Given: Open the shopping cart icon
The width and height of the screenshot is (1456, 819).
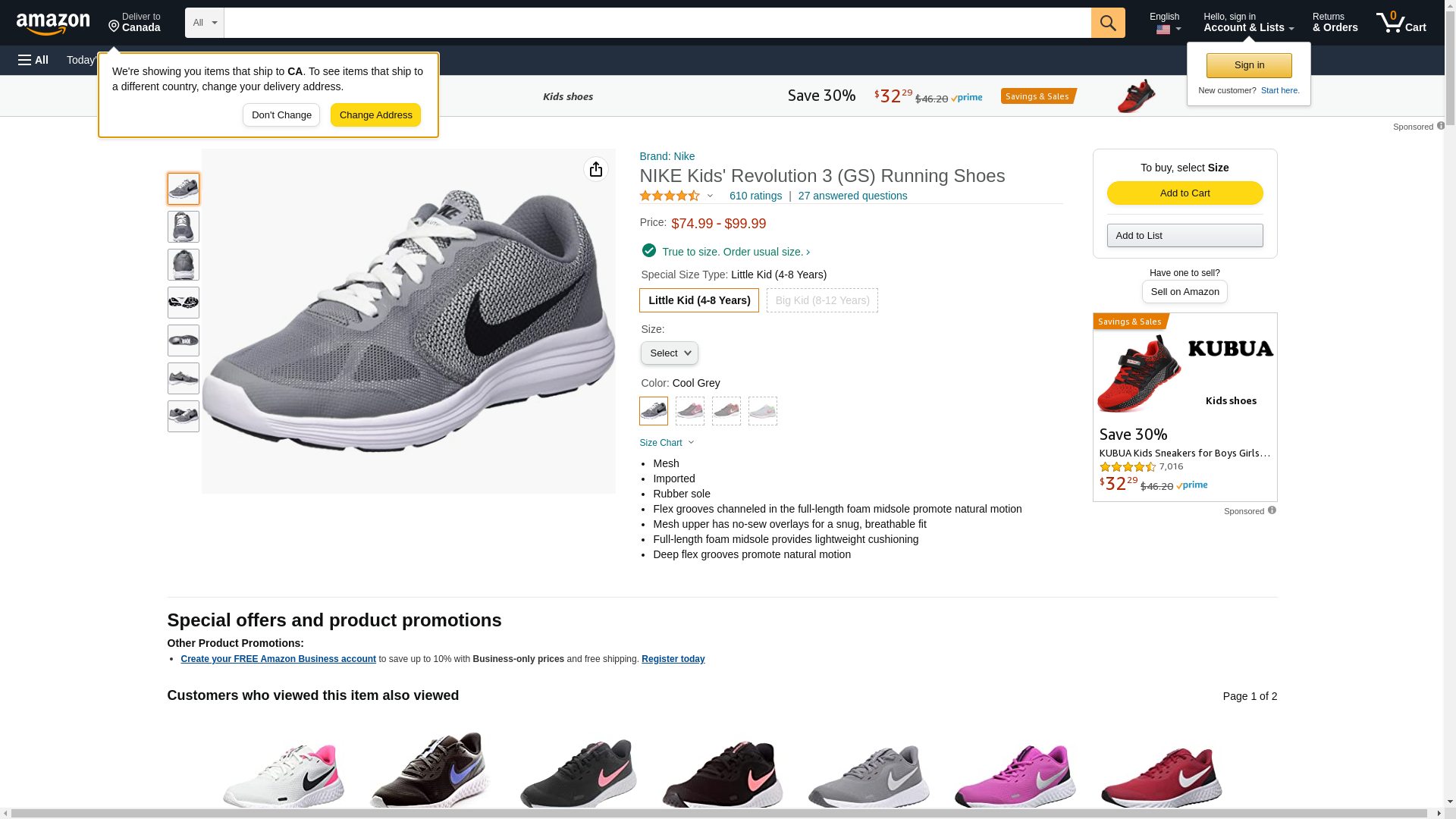Looking at the screenshot, I should coord(1401,23).
